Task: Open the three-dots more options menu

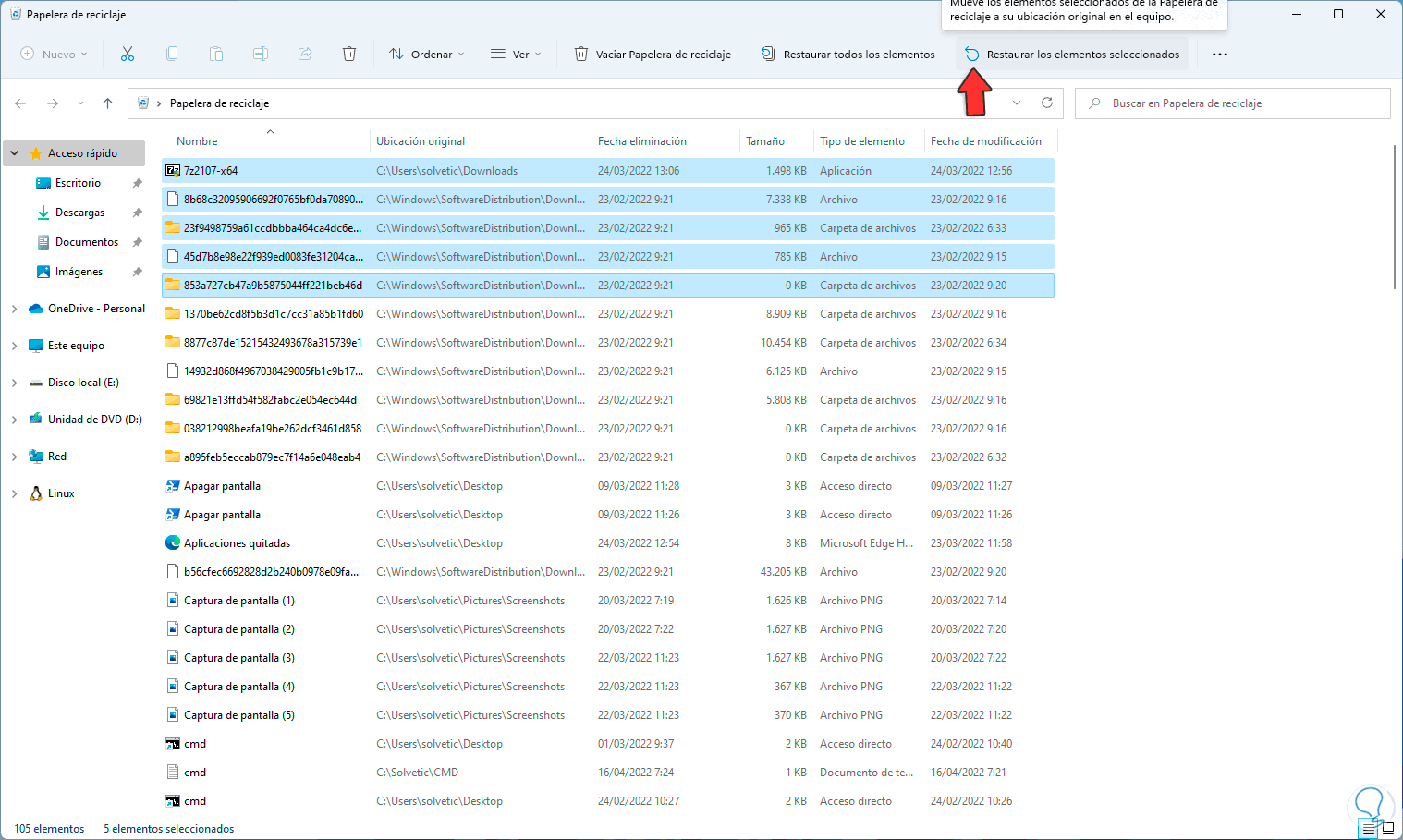Action: 1220,55
